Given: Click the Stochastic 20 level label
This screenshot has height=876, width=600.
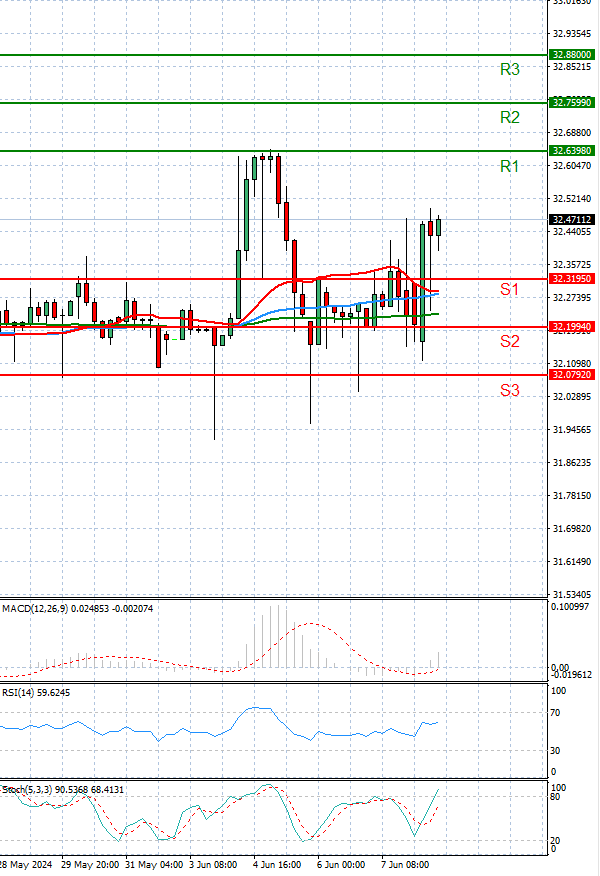Looking at the screenshot, I should [555, 841].
